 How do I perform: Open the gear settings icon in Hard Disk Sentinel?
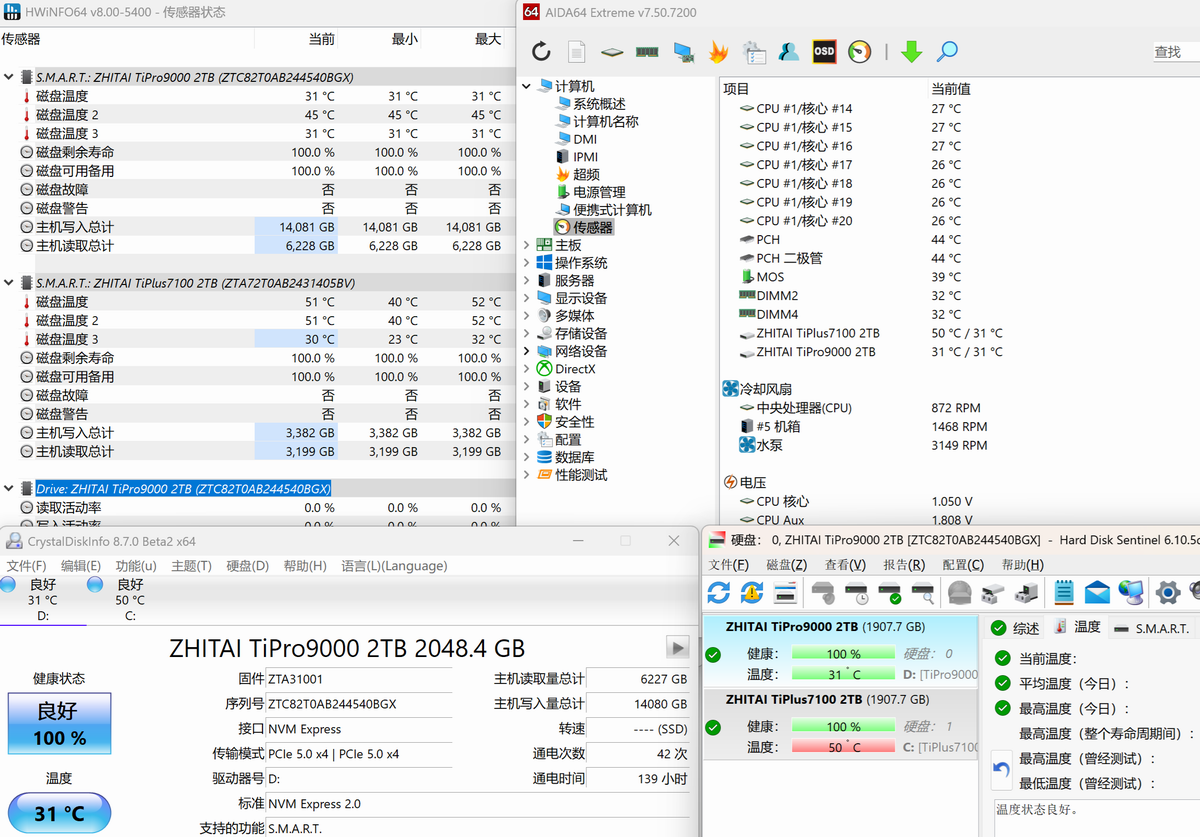pyautogui.click(x=1167, y=593)
